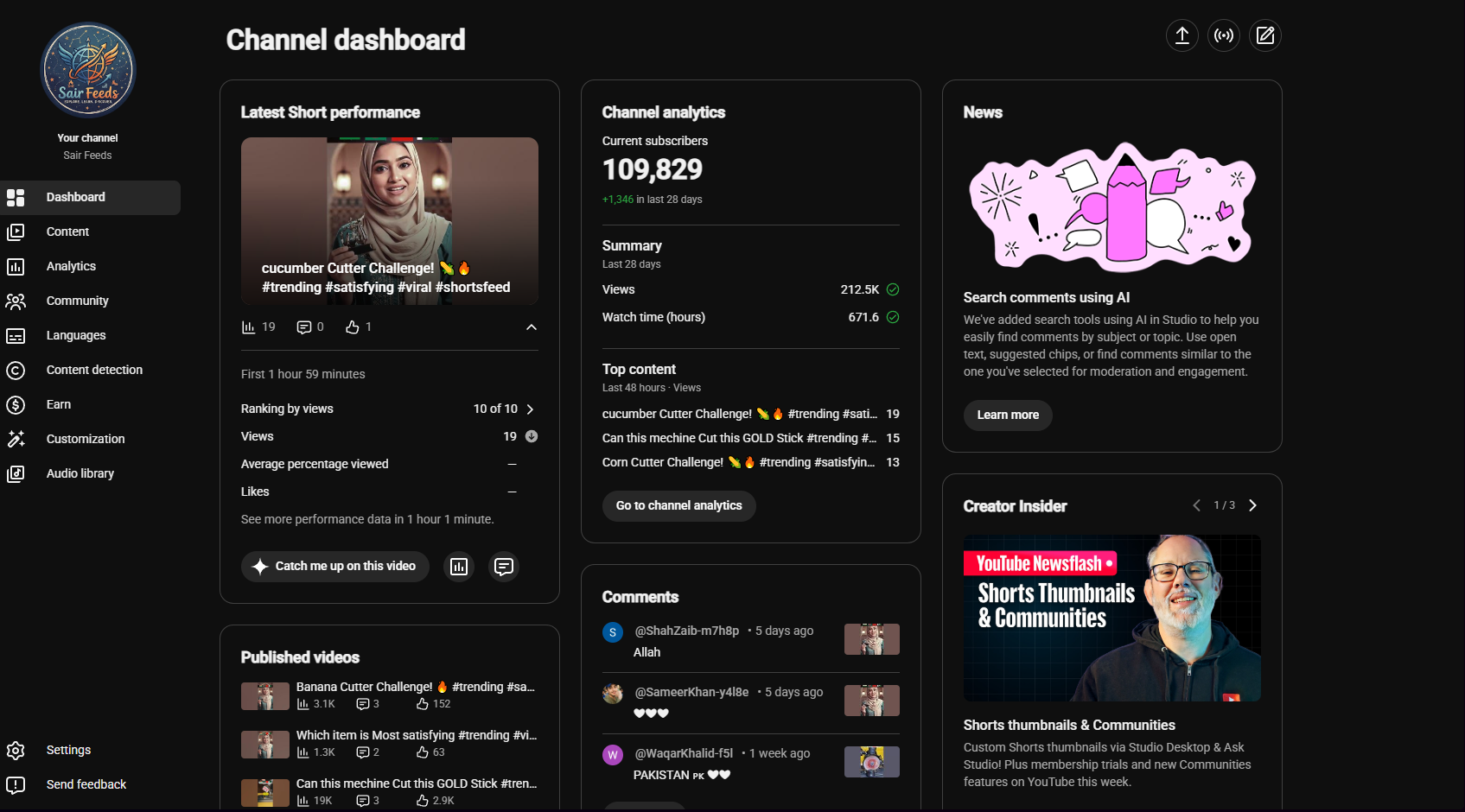This screenshot has width=1465, height=812.
Task: Click the @WaqarKhalid-f5l commenter avatar
Action: [x=613, y=755]
